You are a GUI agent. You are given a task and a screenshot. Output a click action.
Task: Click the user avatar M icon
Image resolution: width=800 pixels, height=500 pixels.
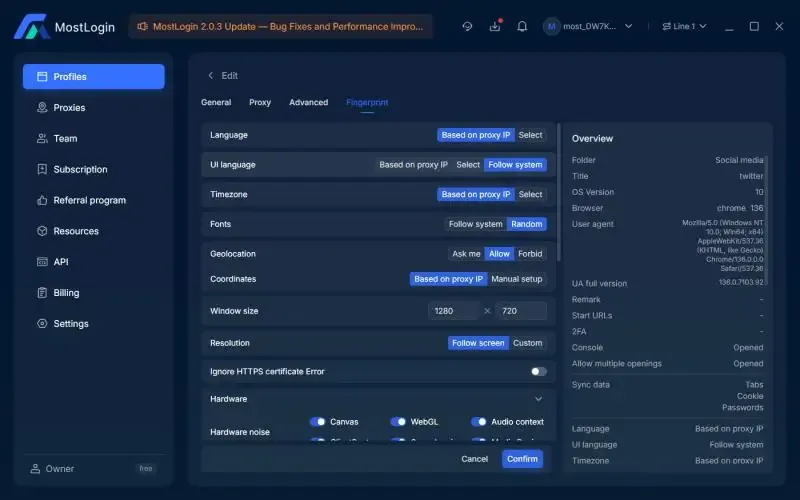tap(552, 27)
